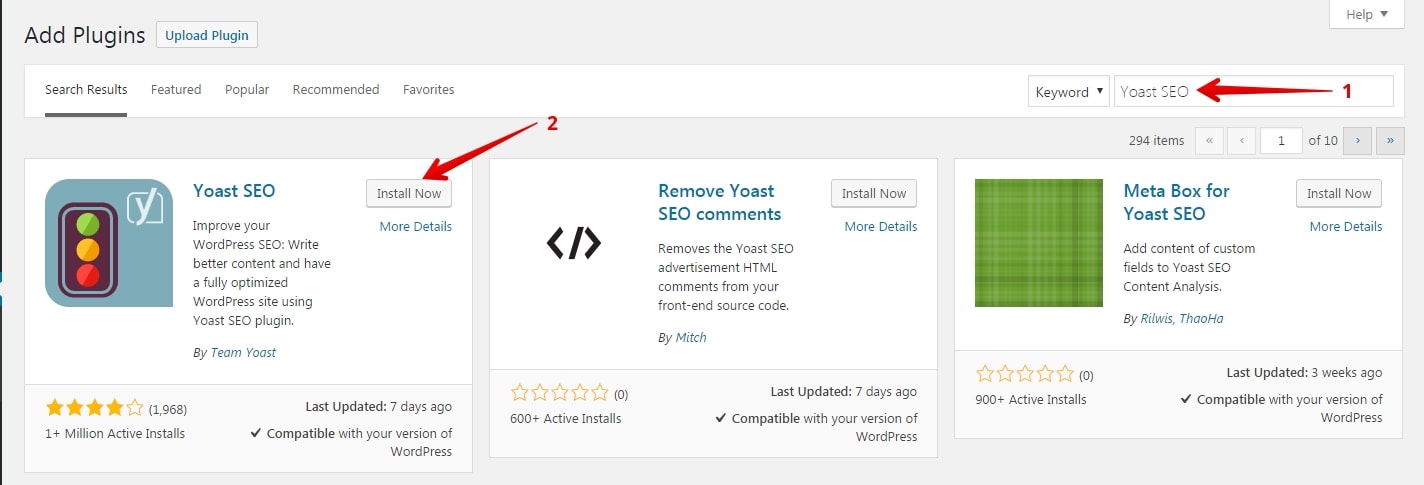Open the Keyword search type dropdown
The width and height of the screenshot is (1424, 485).
coord(1068,91)
